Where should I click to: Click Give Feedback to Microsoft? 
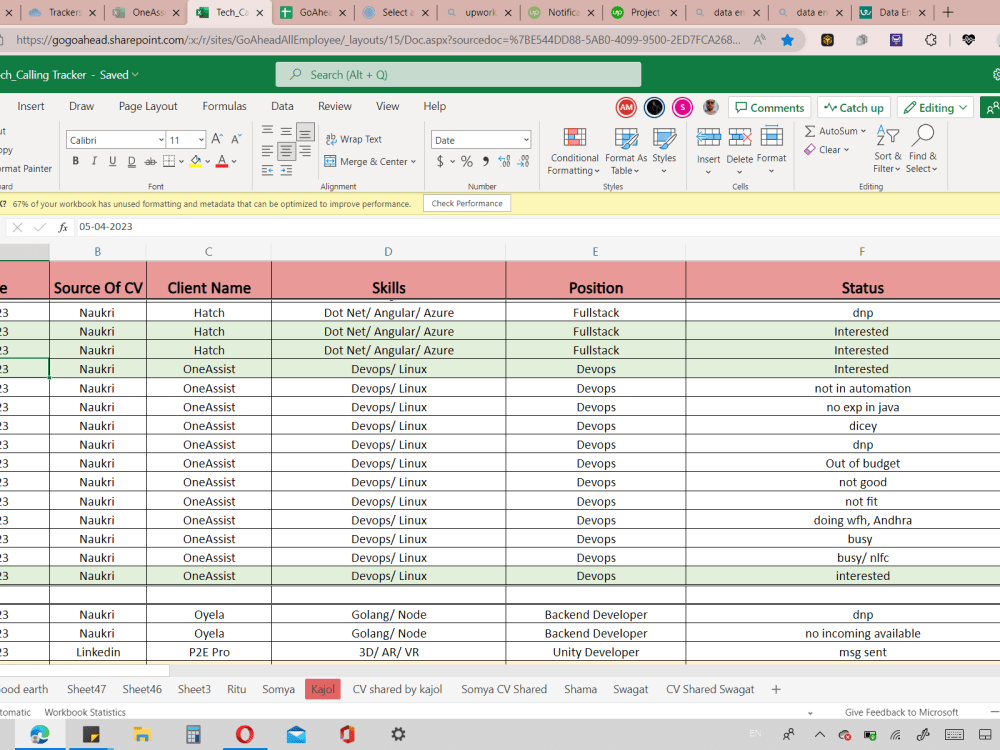tap(901, 712)
